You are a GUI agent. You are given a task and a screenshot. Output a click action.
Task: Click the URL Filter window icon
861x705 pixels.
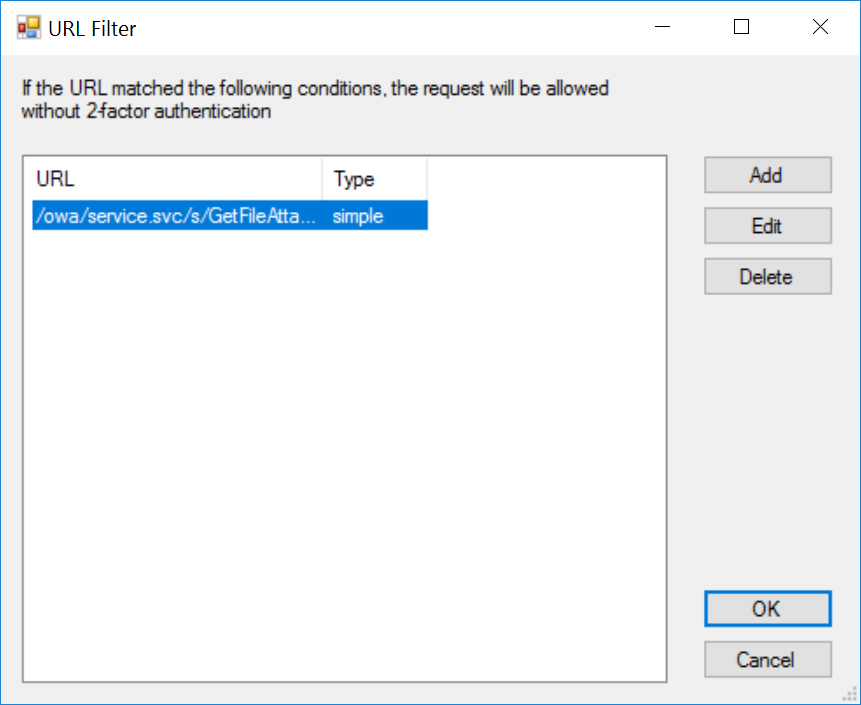28,28
